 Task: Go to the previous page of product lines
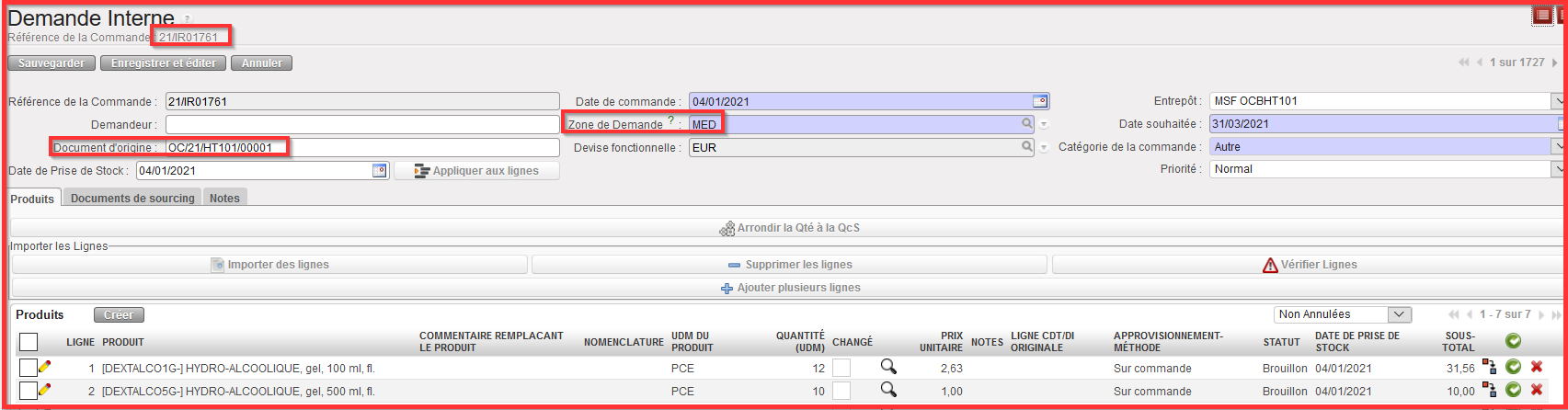[1470, 314]
